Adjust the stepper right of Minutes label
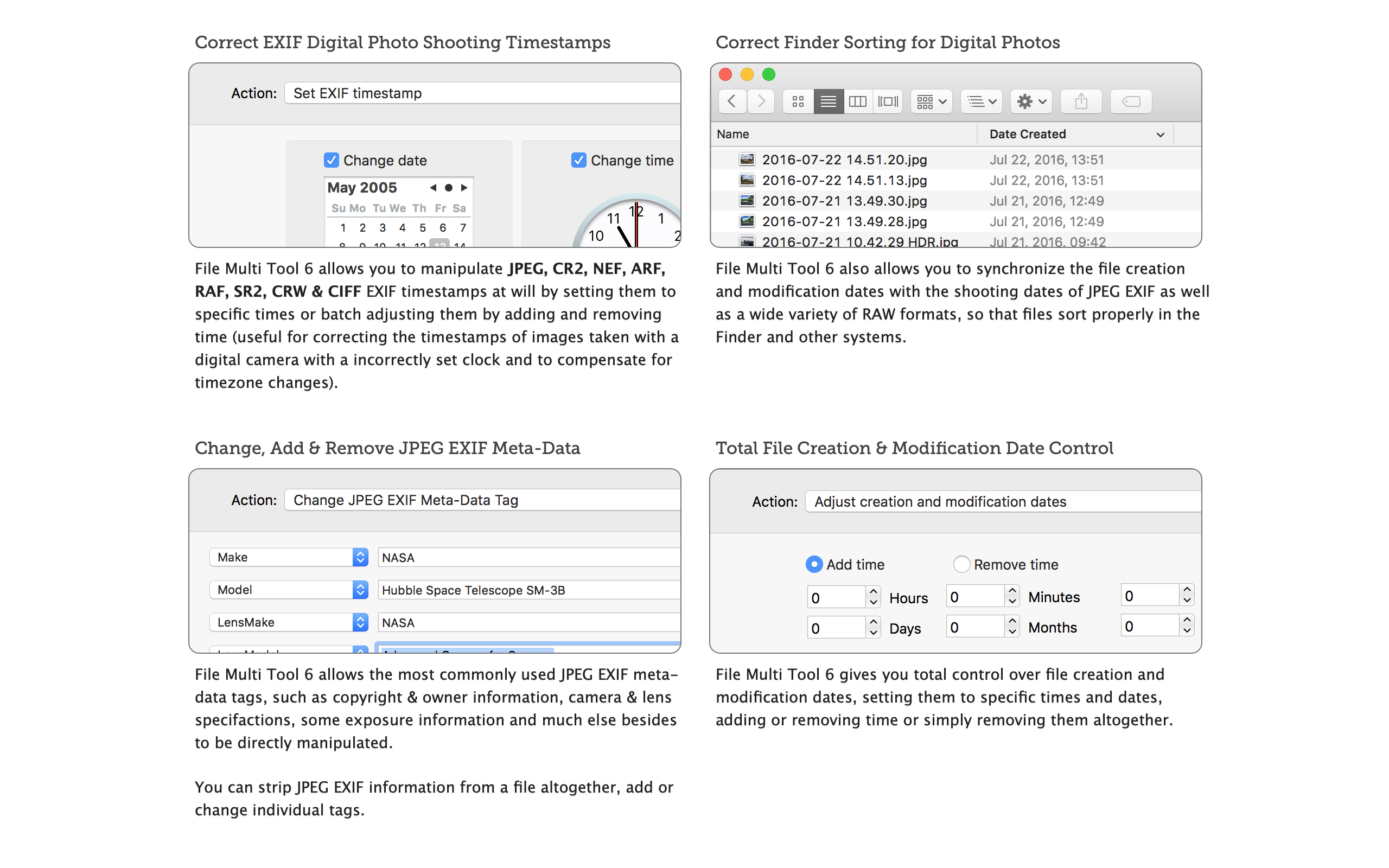1389x868 pixels. (x=1187, y=595)
